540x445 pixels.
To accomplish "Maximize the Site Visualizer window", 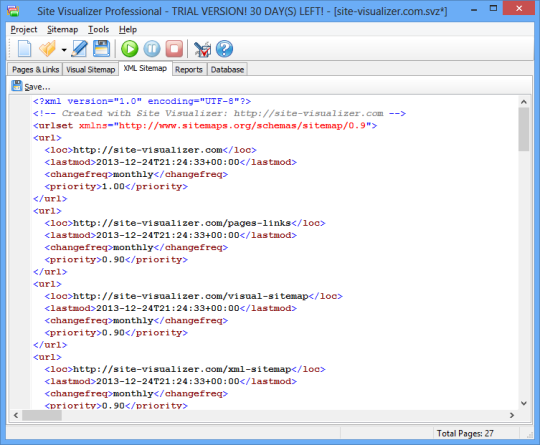I will (493, 9).
